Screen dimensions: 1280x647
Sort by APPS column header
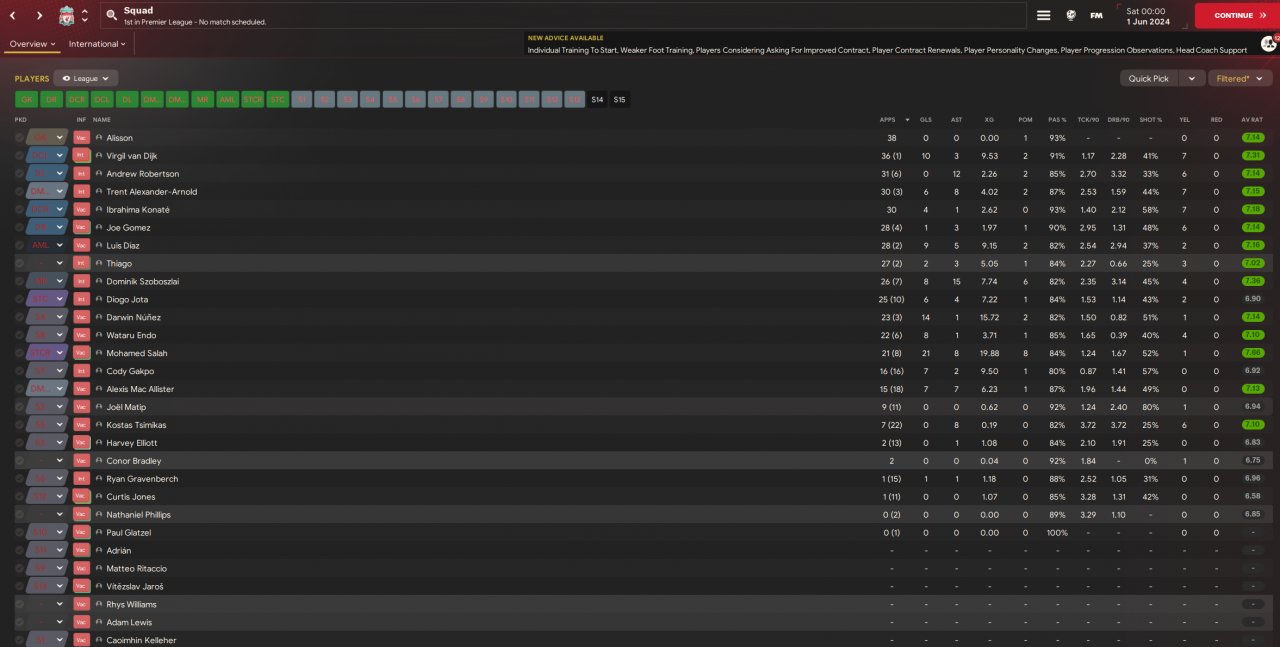(x=888, y=119)
